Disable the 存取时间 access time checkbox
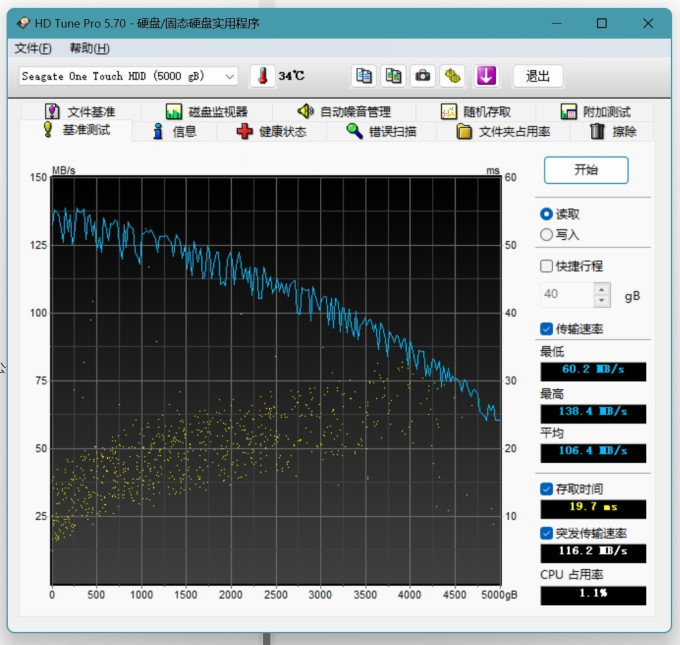The width and height of the screenshot is (680, 645). tap(546, 489)
